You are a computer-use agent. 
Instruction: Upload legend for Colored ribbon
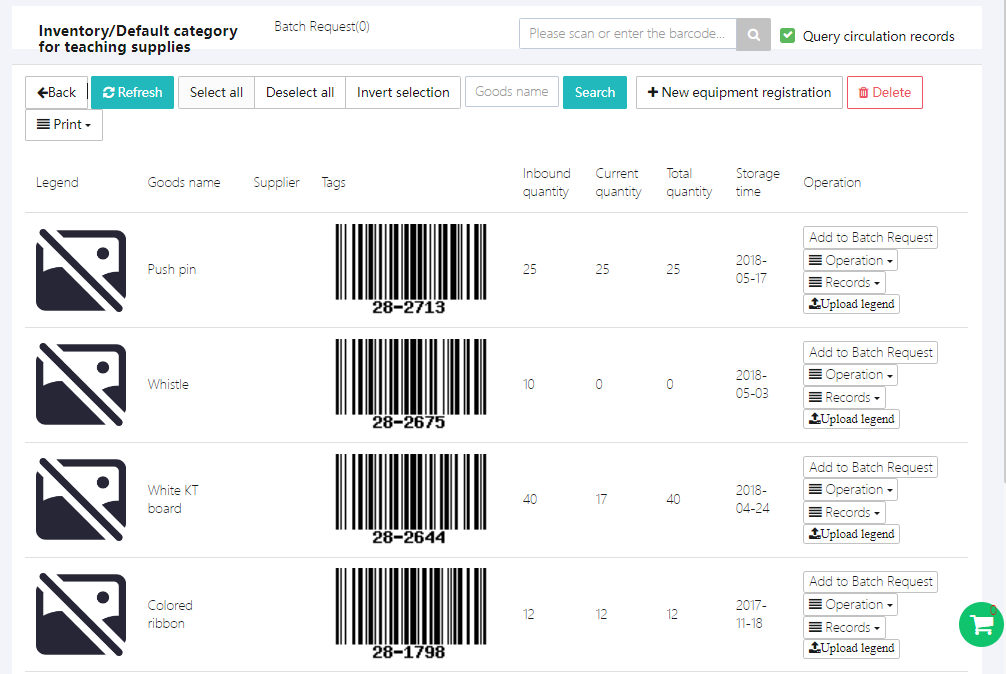click(851, 648)
